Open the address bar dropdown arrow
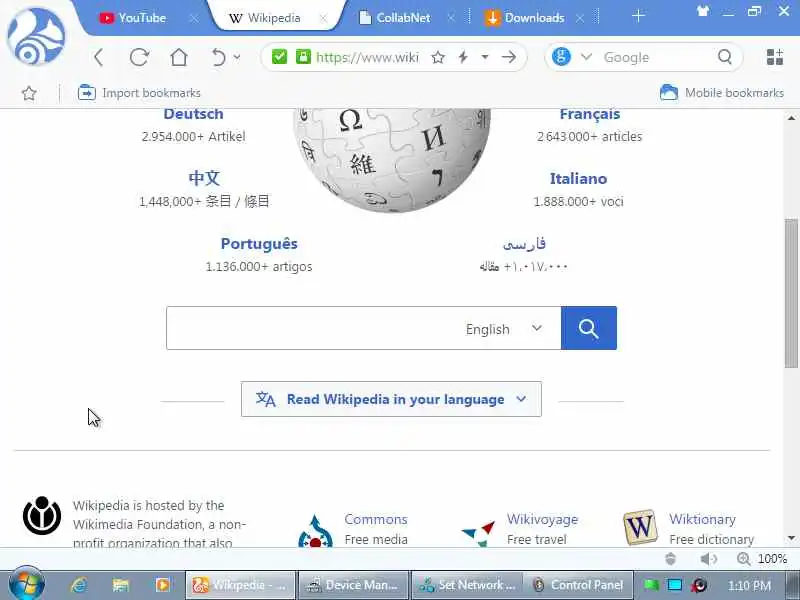Viewport: 800px width, 600px height. 485,57
